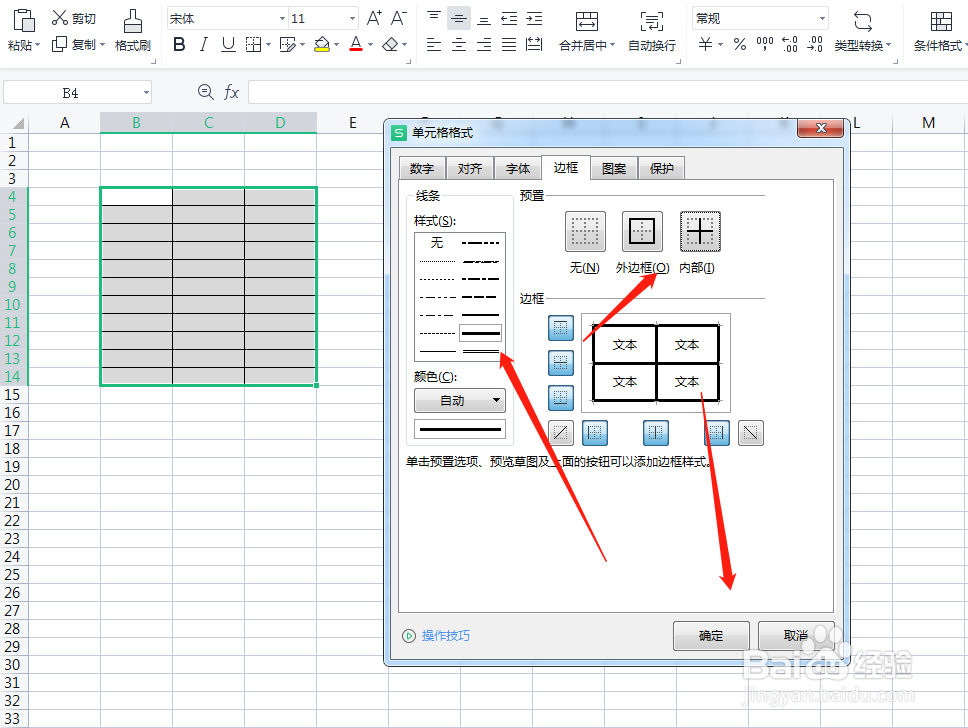This screenshot has height=728, width=968.
Task: Toggle the diagonal up border button
Action: click(x=561, y=433)
